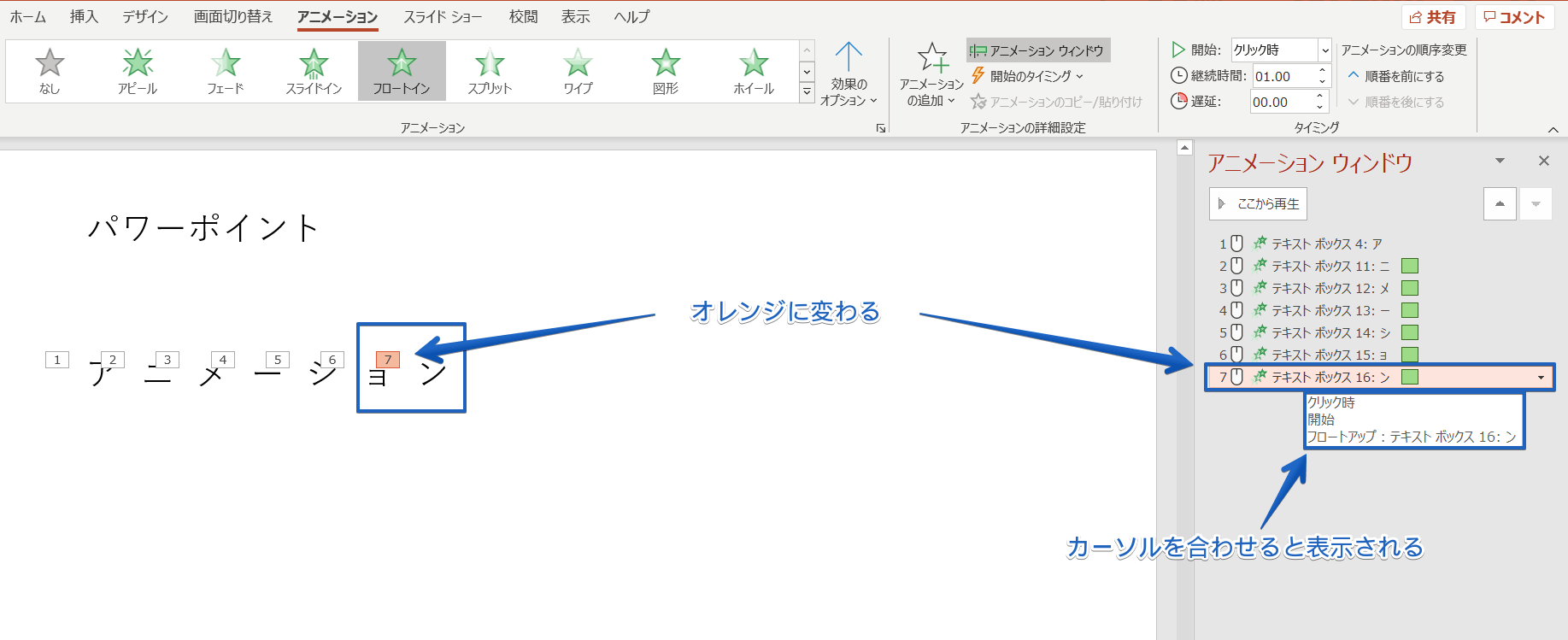Apply the スプリット animation effect

(490, 71)
